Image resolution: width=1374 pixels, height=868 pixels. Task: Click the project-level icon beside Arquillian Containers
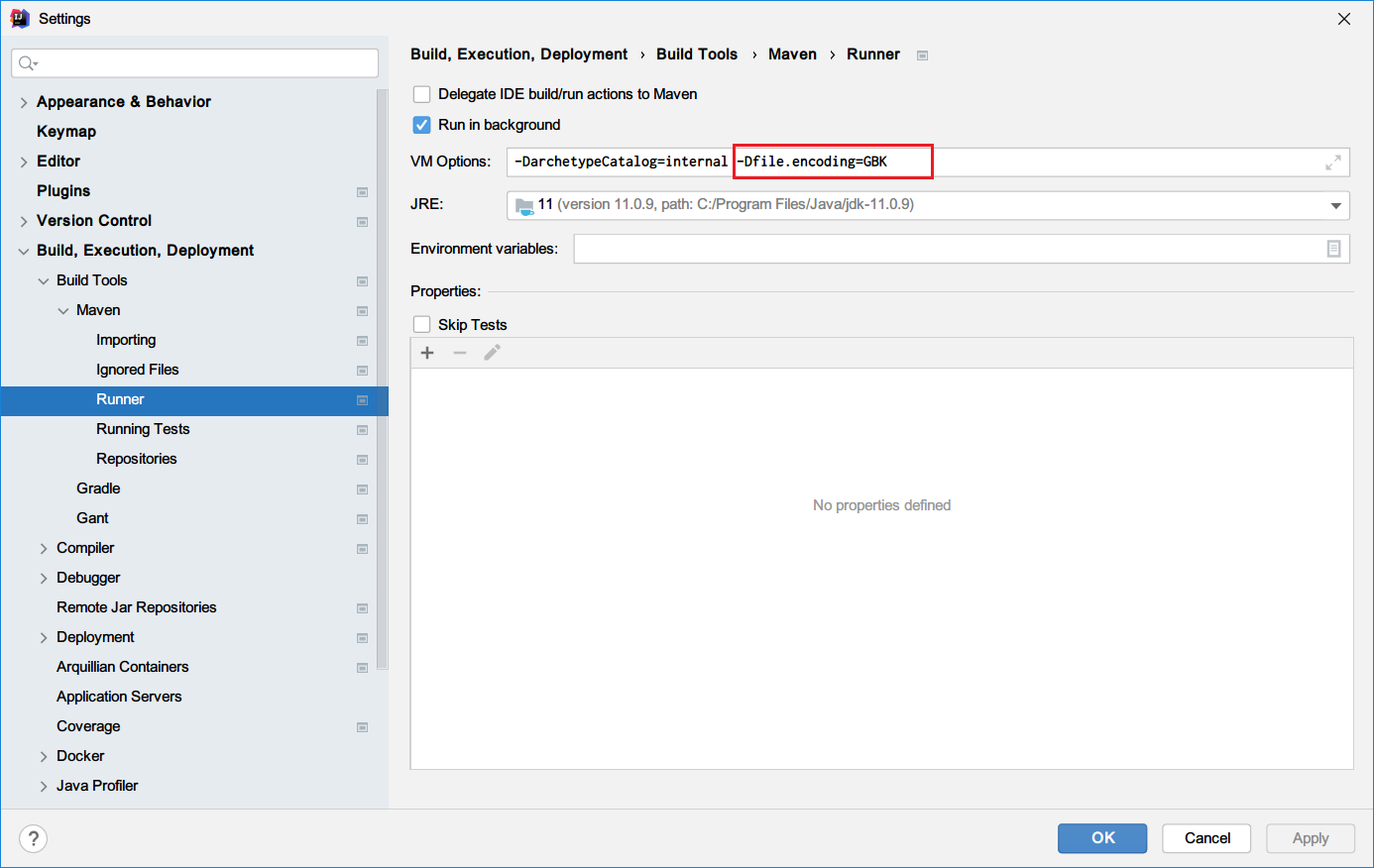pyautogui.click(x=363, y=668)
